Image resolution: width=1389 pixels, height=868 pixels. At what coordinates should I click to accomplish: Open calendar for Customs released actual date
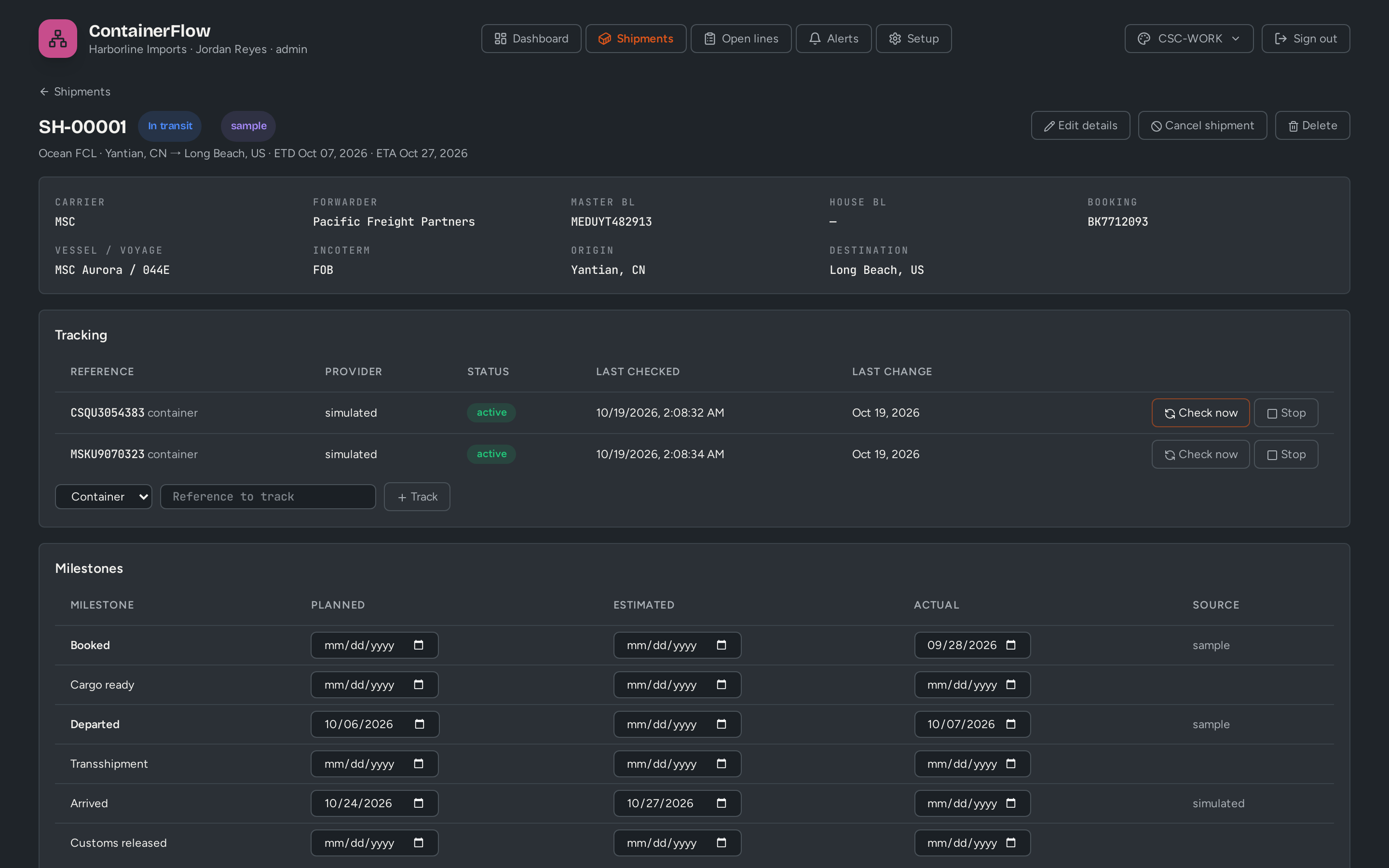1011,843
